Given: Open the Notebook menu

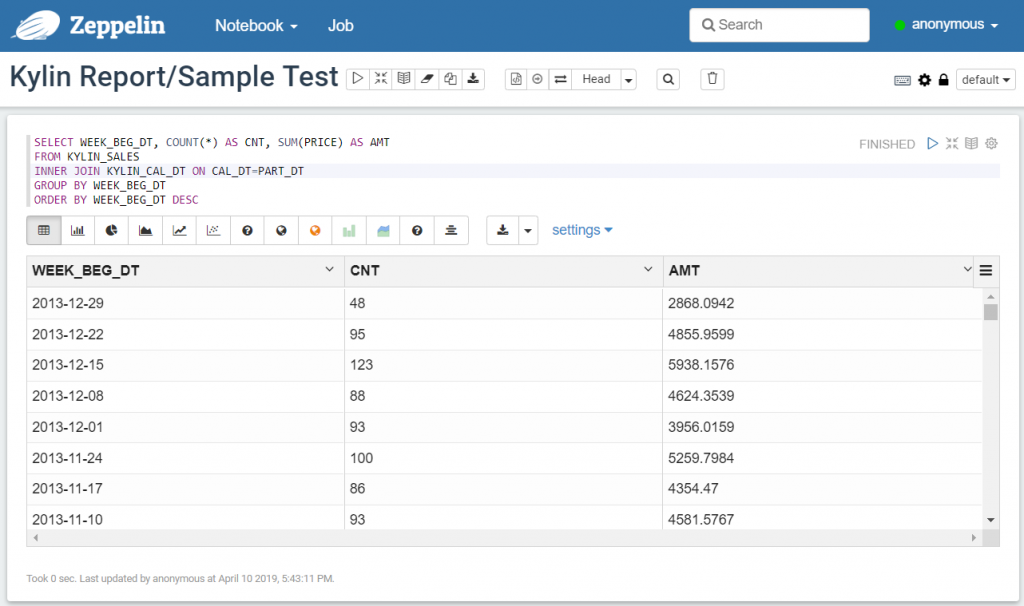Looking at the screenshot, I should pos(256,25).
